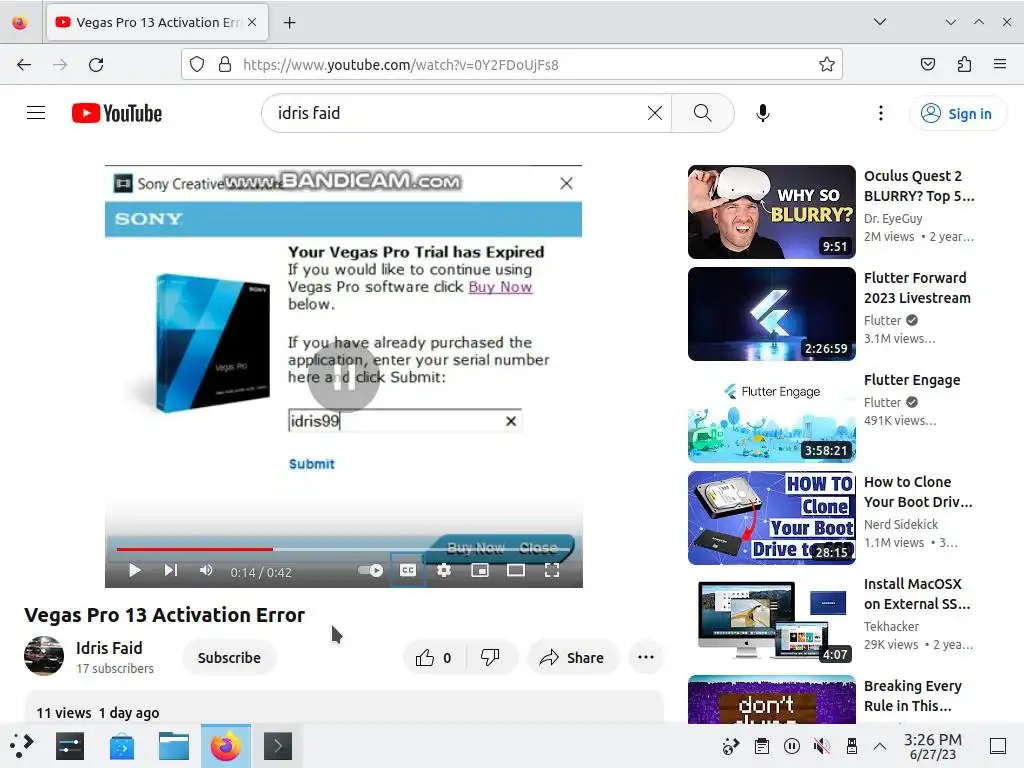1024x768 pixels.
Task: Open terminal from taskbar
Action: tap(278, 746)
